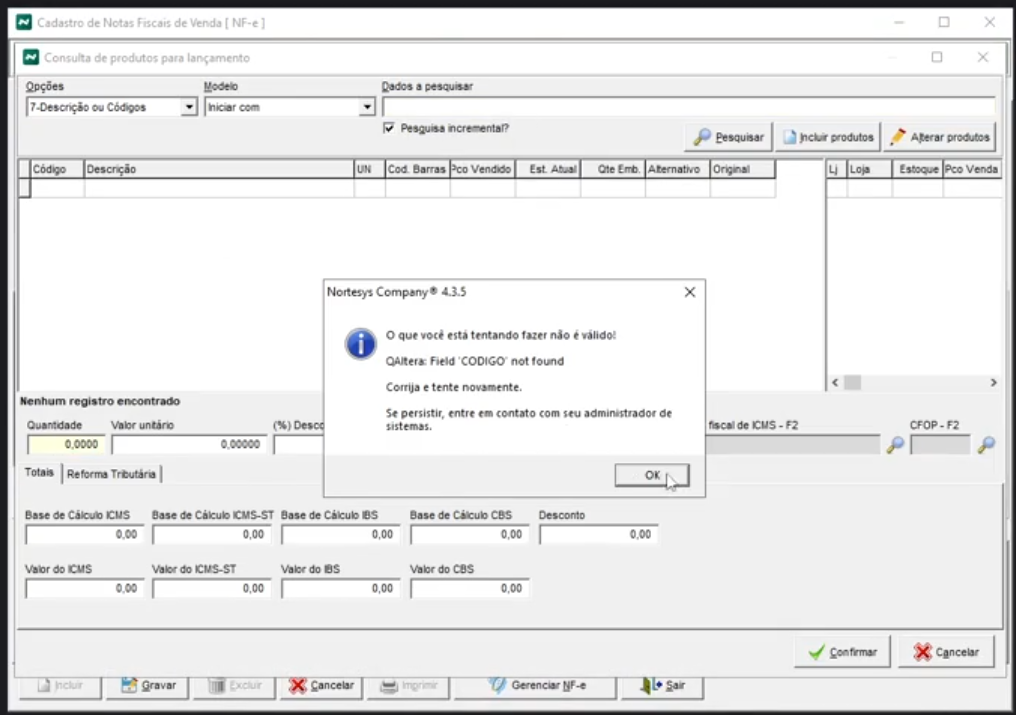Close the Nortesys Company error dialog
Screen dimensions: 1016x715
689,293
